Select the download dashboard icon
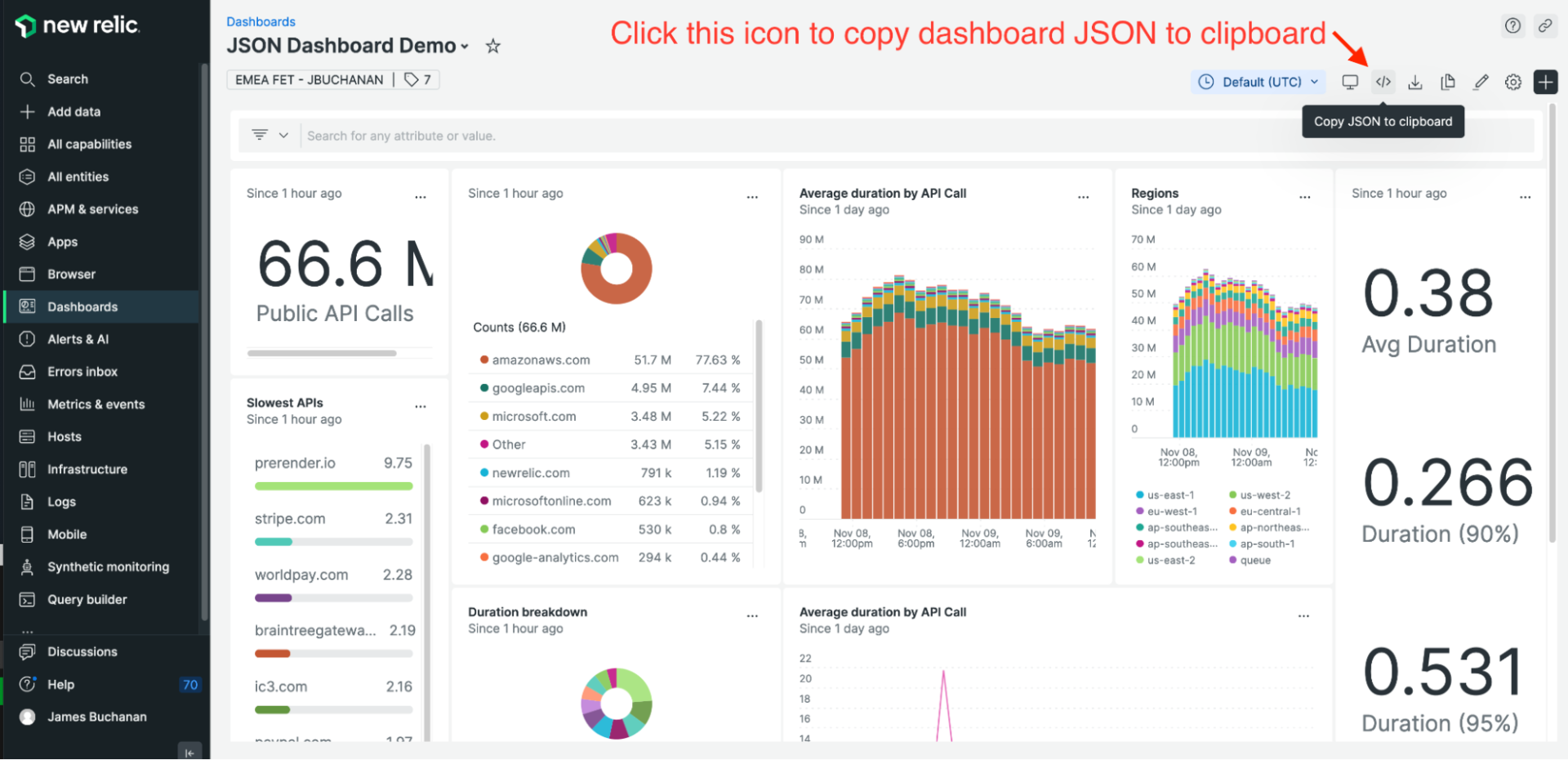 (x=1415, y=82)
